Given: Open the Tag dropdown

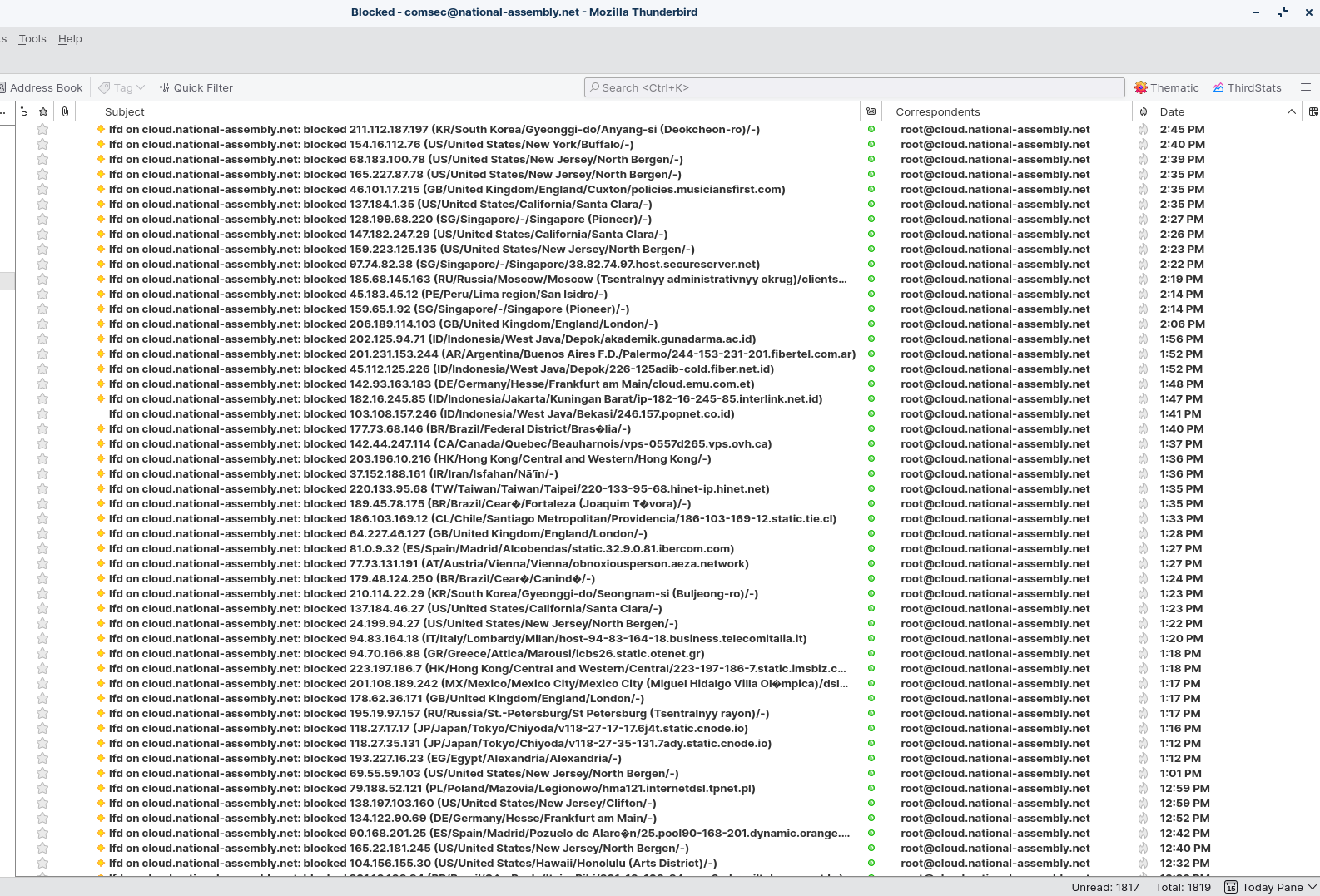Looking at the screenshot, I should 122,87.
